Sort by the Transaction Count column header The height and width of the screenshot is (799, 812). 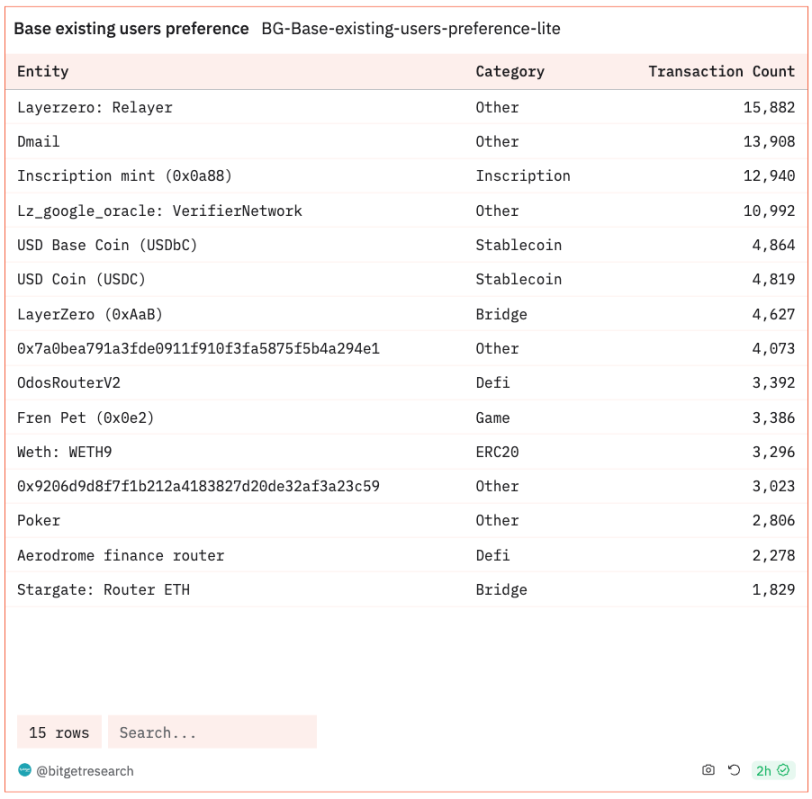(x=721, y=71)
